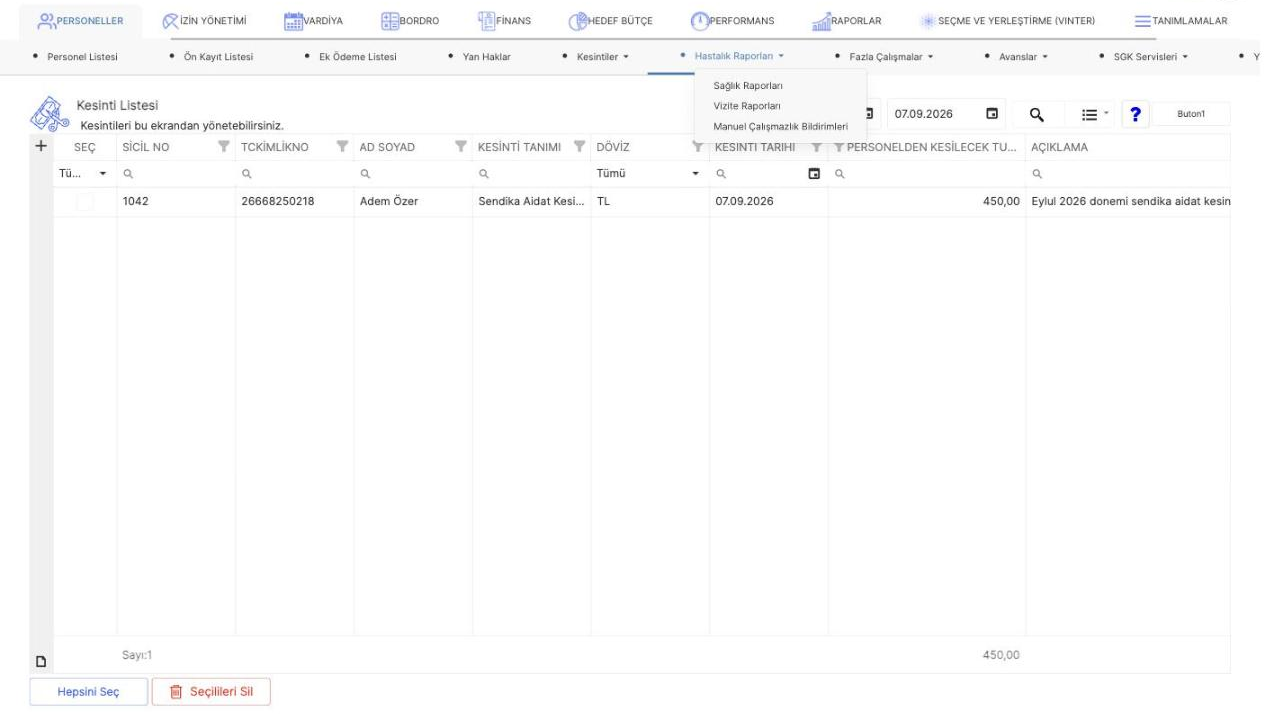Click the filter icon on DÖVİZ column
Viewport: 1272px width, 716px height.
coord(697,148)
